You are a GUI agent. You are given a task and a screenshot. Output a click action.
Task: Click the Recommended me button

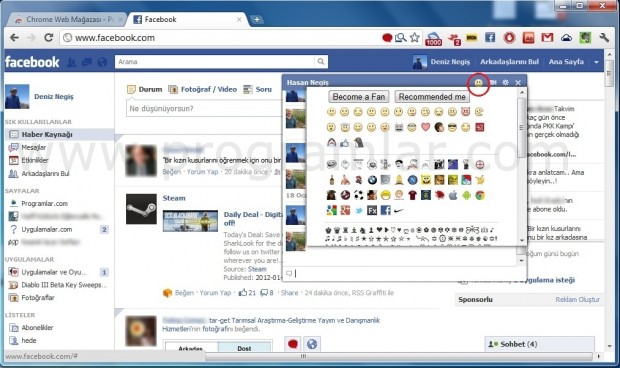432,97
